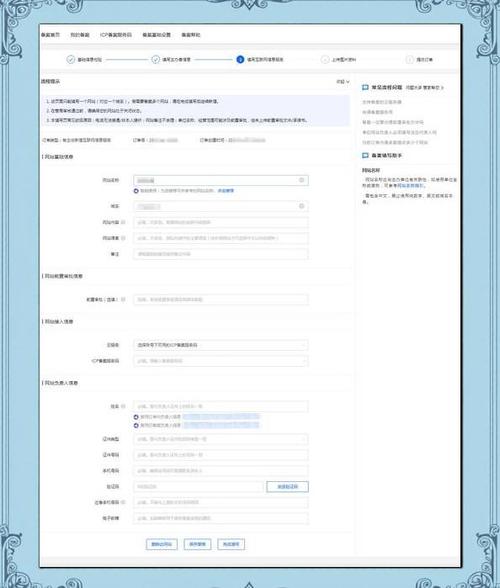
Task: Select the second reuse-responsible-person radio option
Action: click(x=136, y=425)
